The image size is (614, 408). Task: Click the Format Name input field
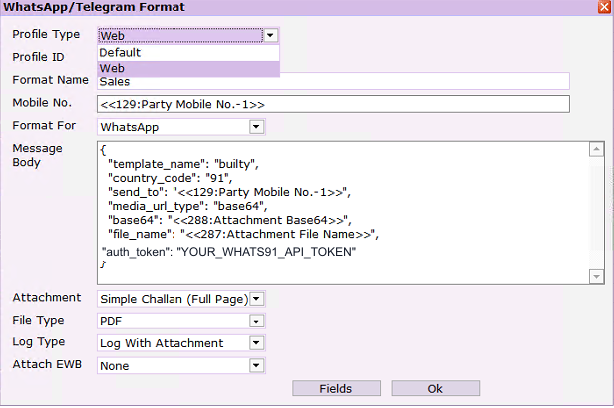[x=333, y=81]
